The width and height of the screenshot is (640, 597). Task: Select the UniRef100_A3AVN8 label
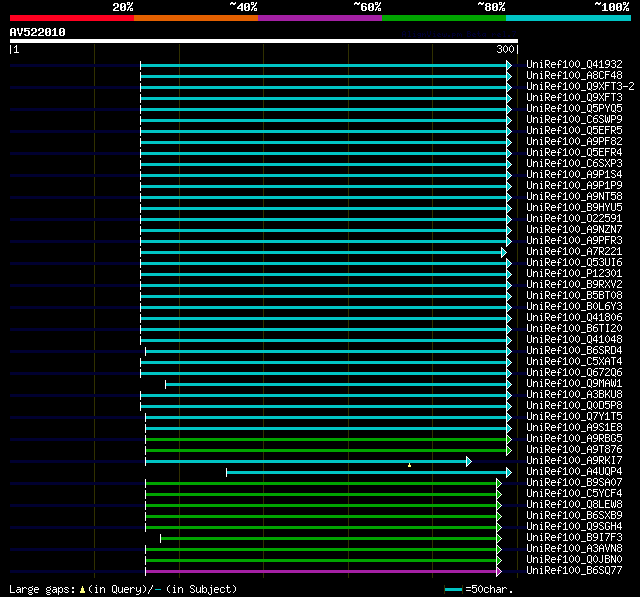pyautogui.click(x=574, y=549)
